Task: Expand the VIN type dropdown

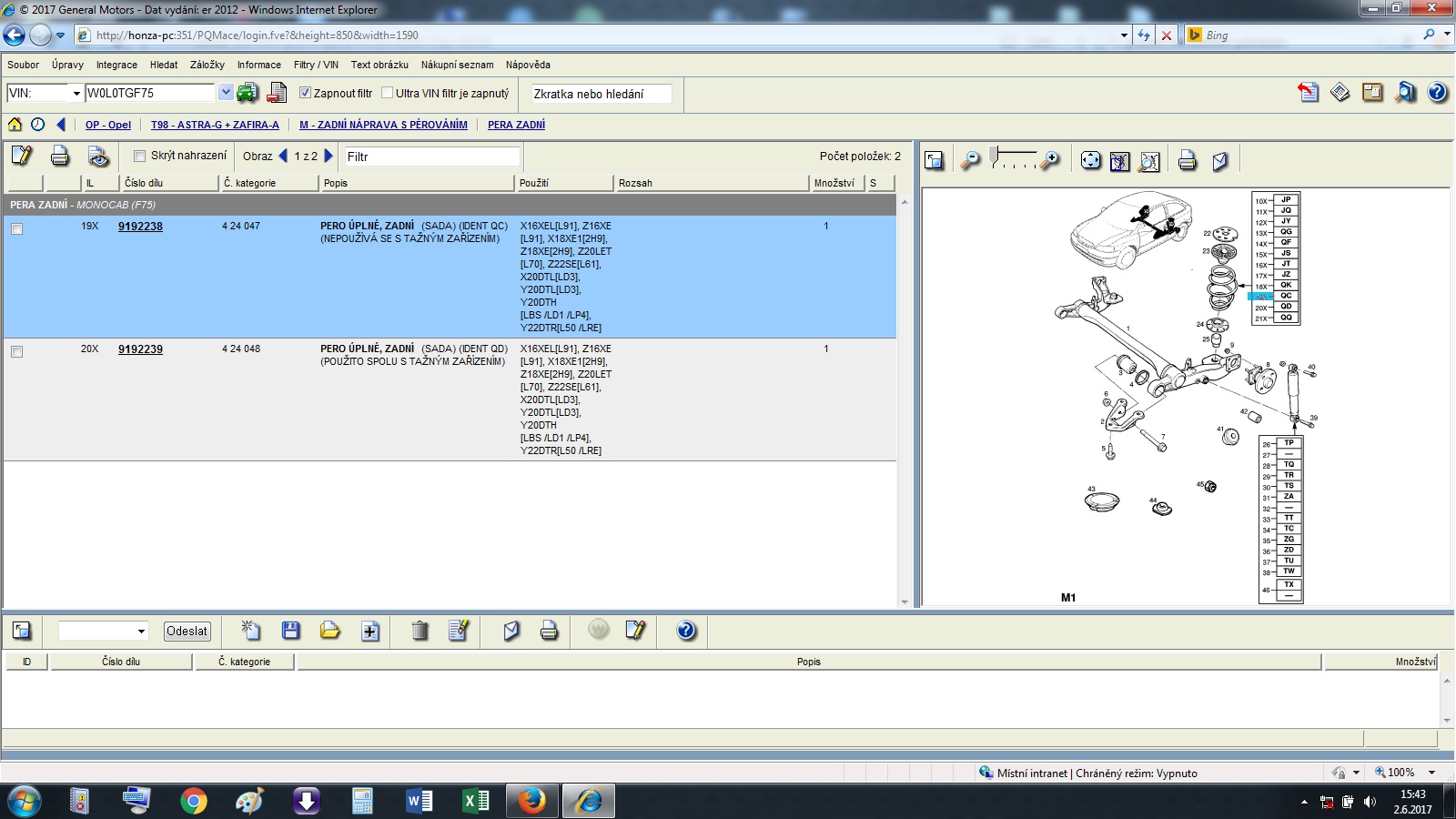Action: [76, 94]
